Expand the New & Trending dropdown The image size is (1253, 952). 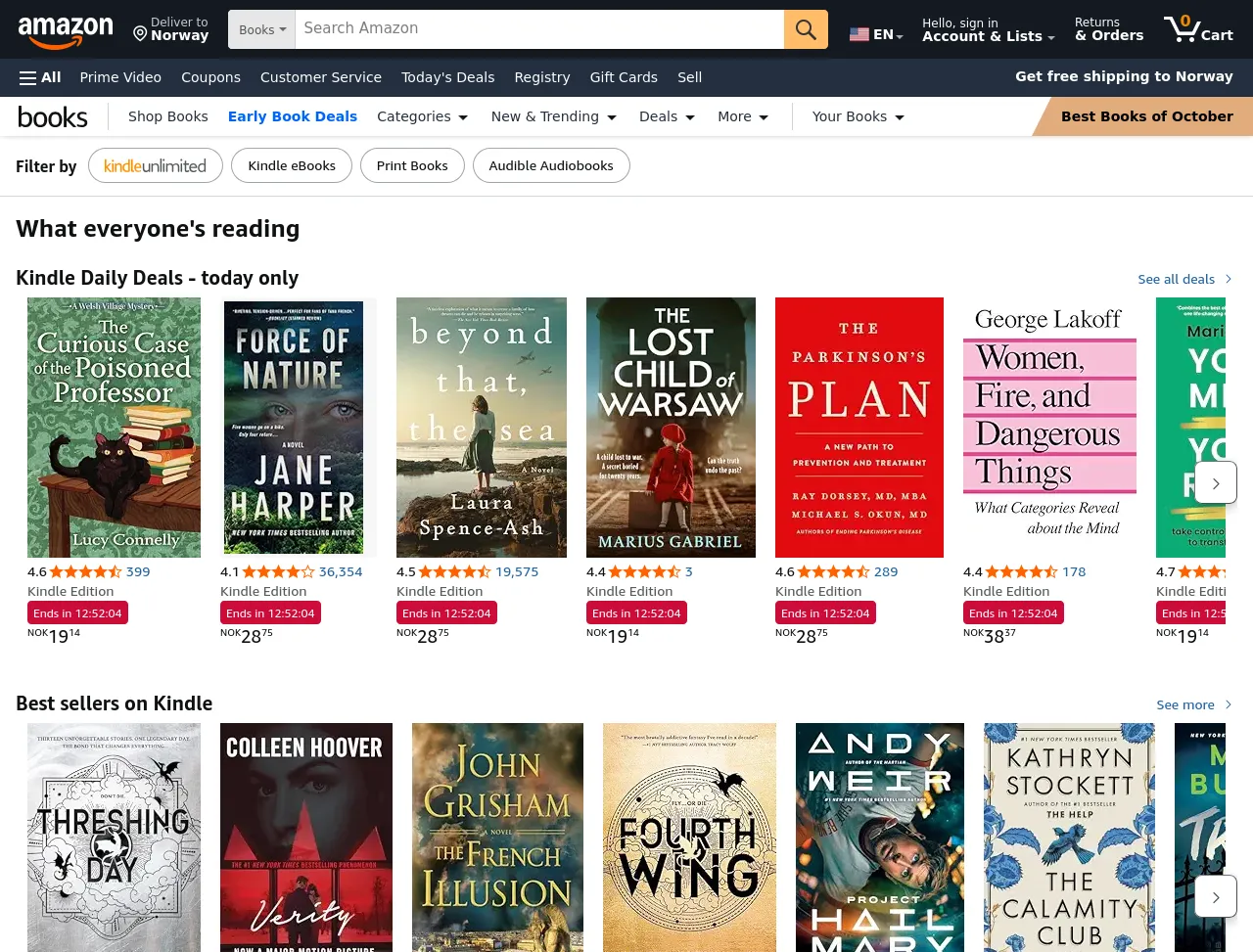(554, 116)
